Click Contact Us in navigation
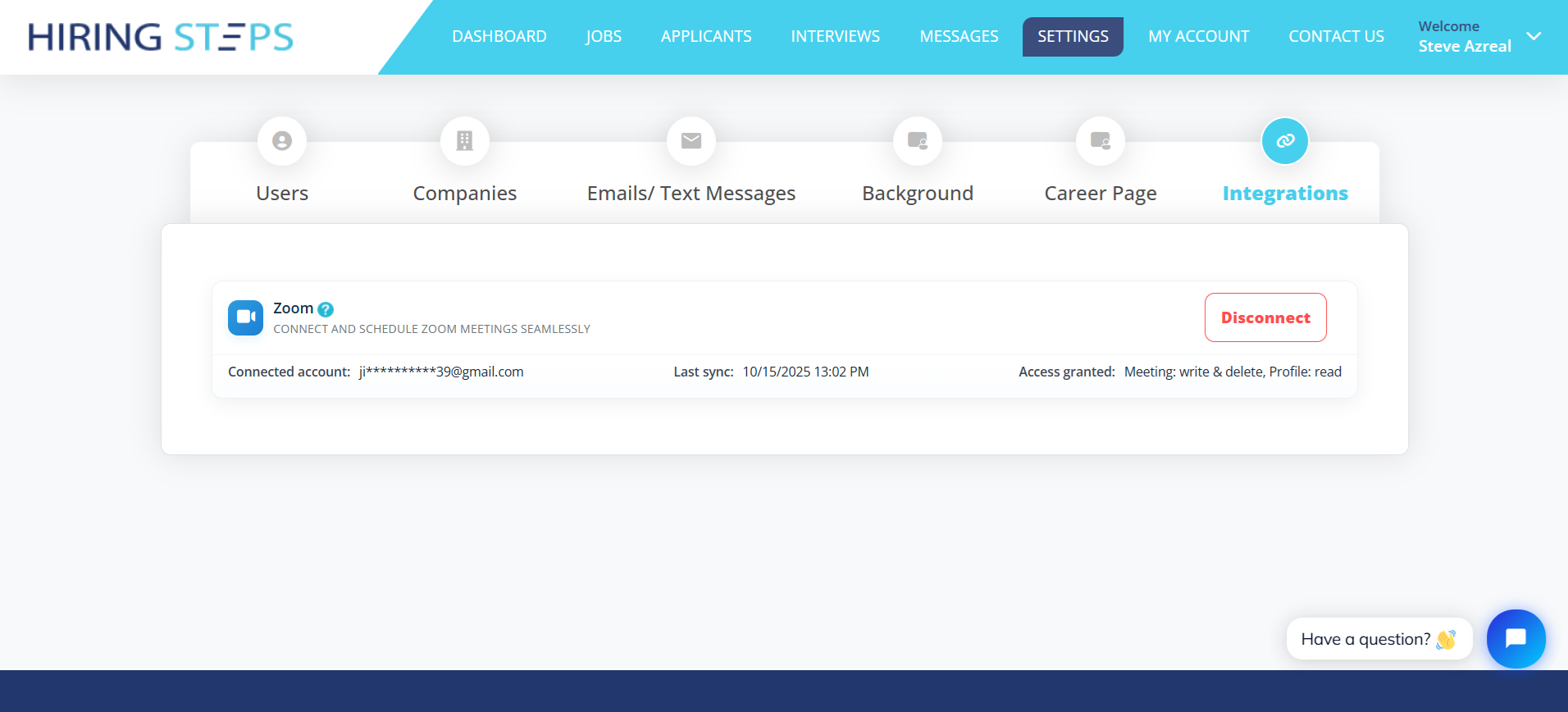Screen dimensions: 1568x712 pos(1336,37)
